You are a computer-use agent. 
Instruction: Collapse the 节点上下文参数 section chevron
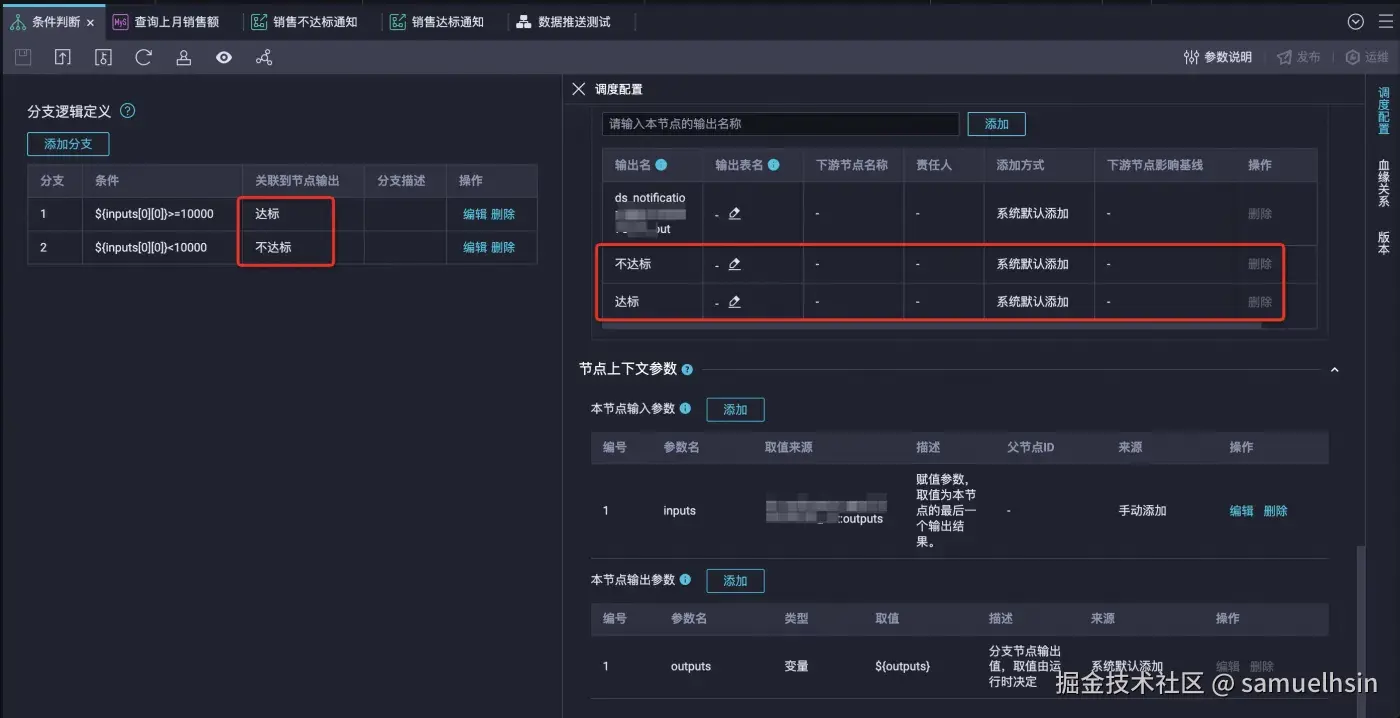pyautogui.click(x=1334, y=370)
